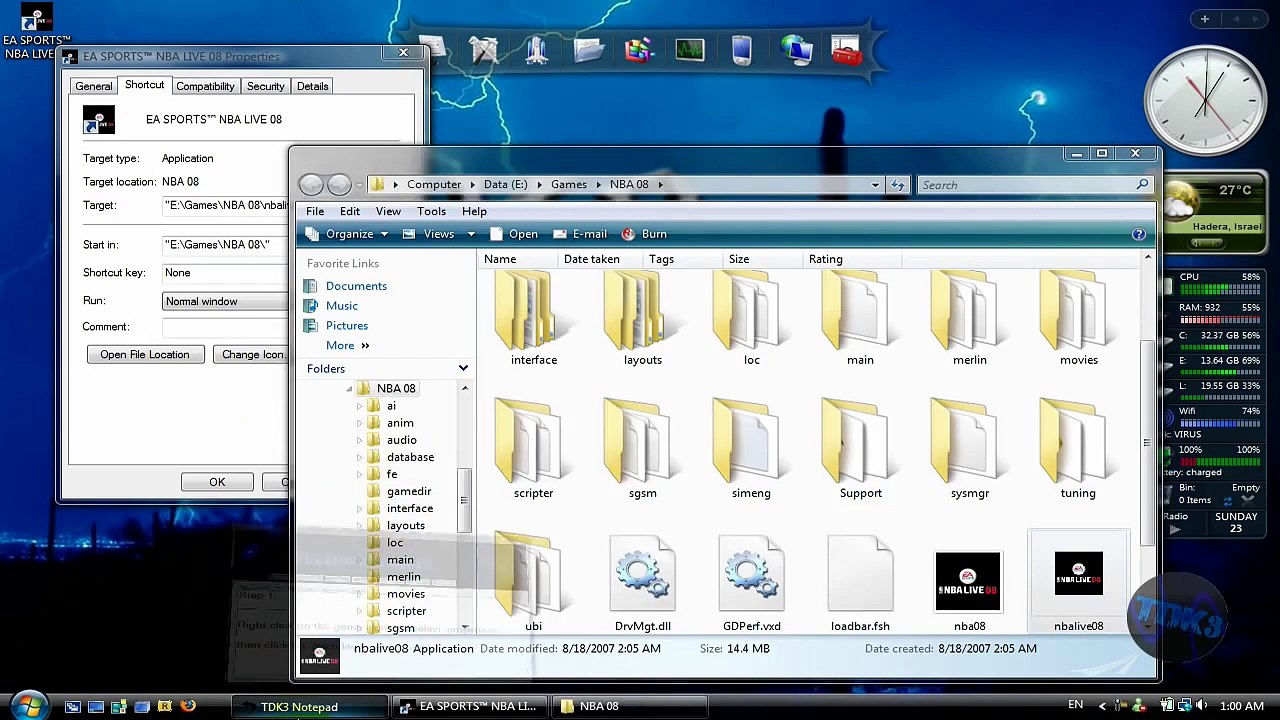1280x720 pixels.
Task: Select the simeng folder icon
Action: click(x=751, y=450)
